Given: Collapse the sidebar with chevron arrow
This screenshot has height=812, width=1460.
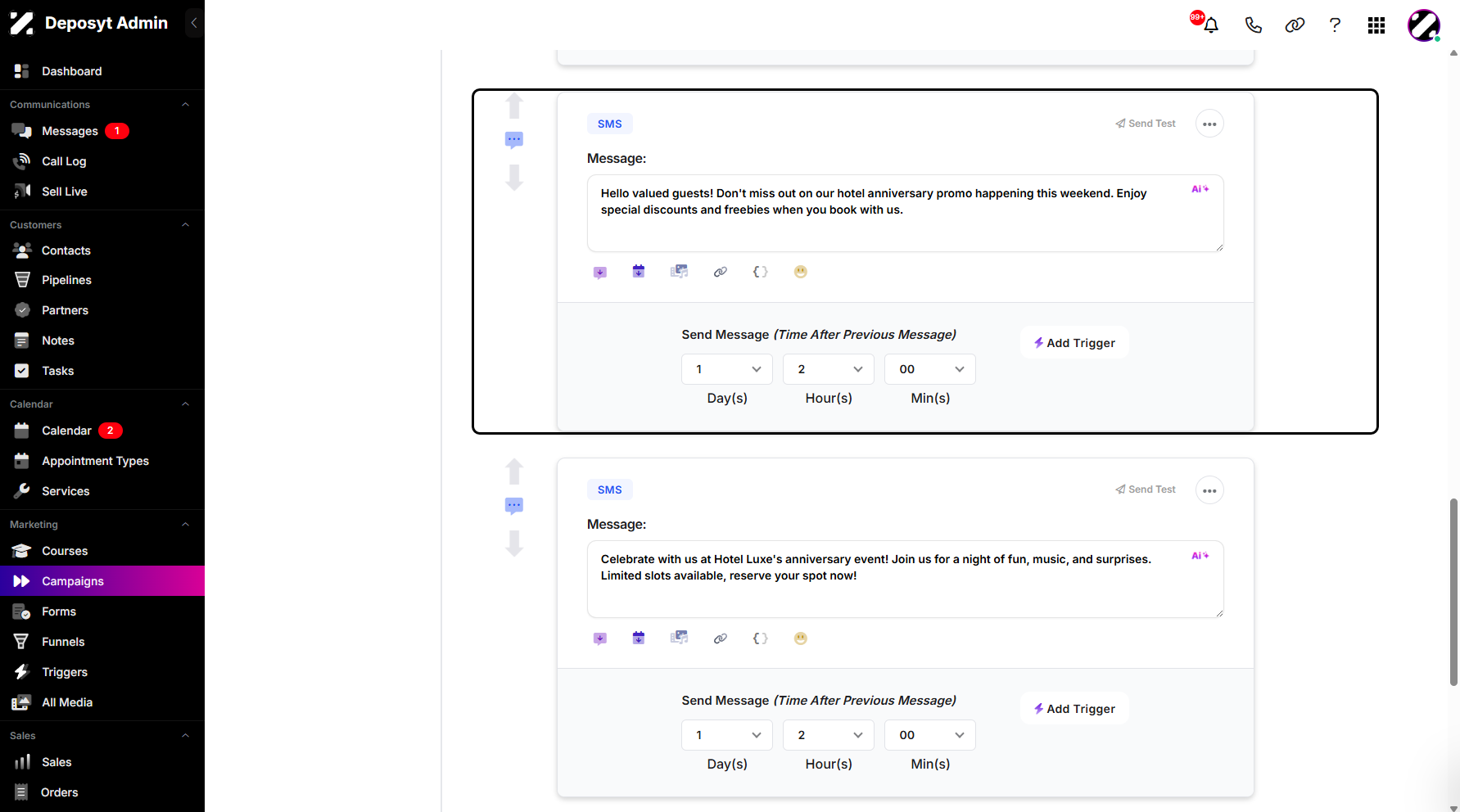Looking at the screenshot, I should pos(194,23).
